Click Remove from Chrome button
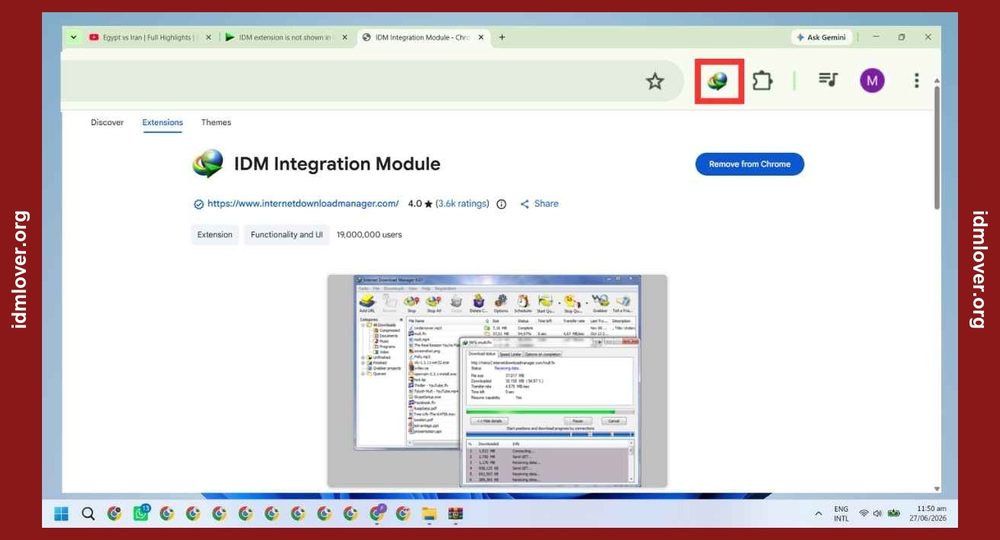 [749, 164]
